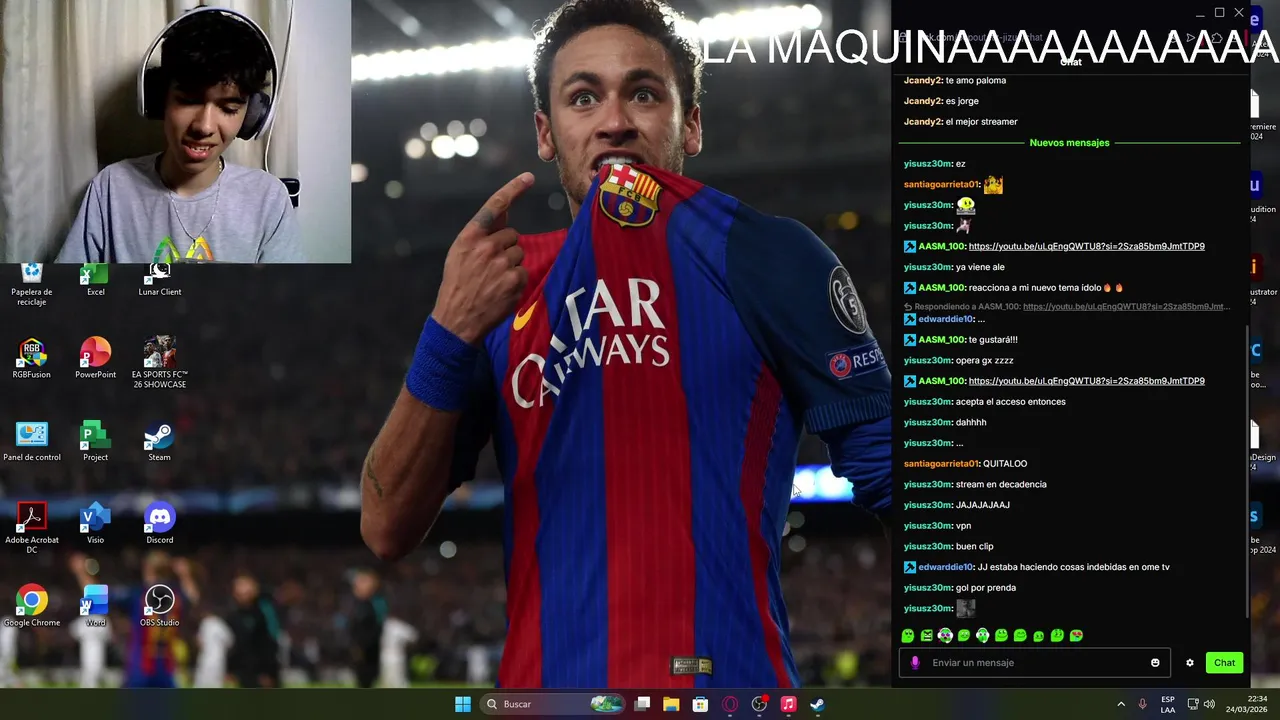Show hidden system tray icons
The image size is (1280, 720).
(1121, 704)
